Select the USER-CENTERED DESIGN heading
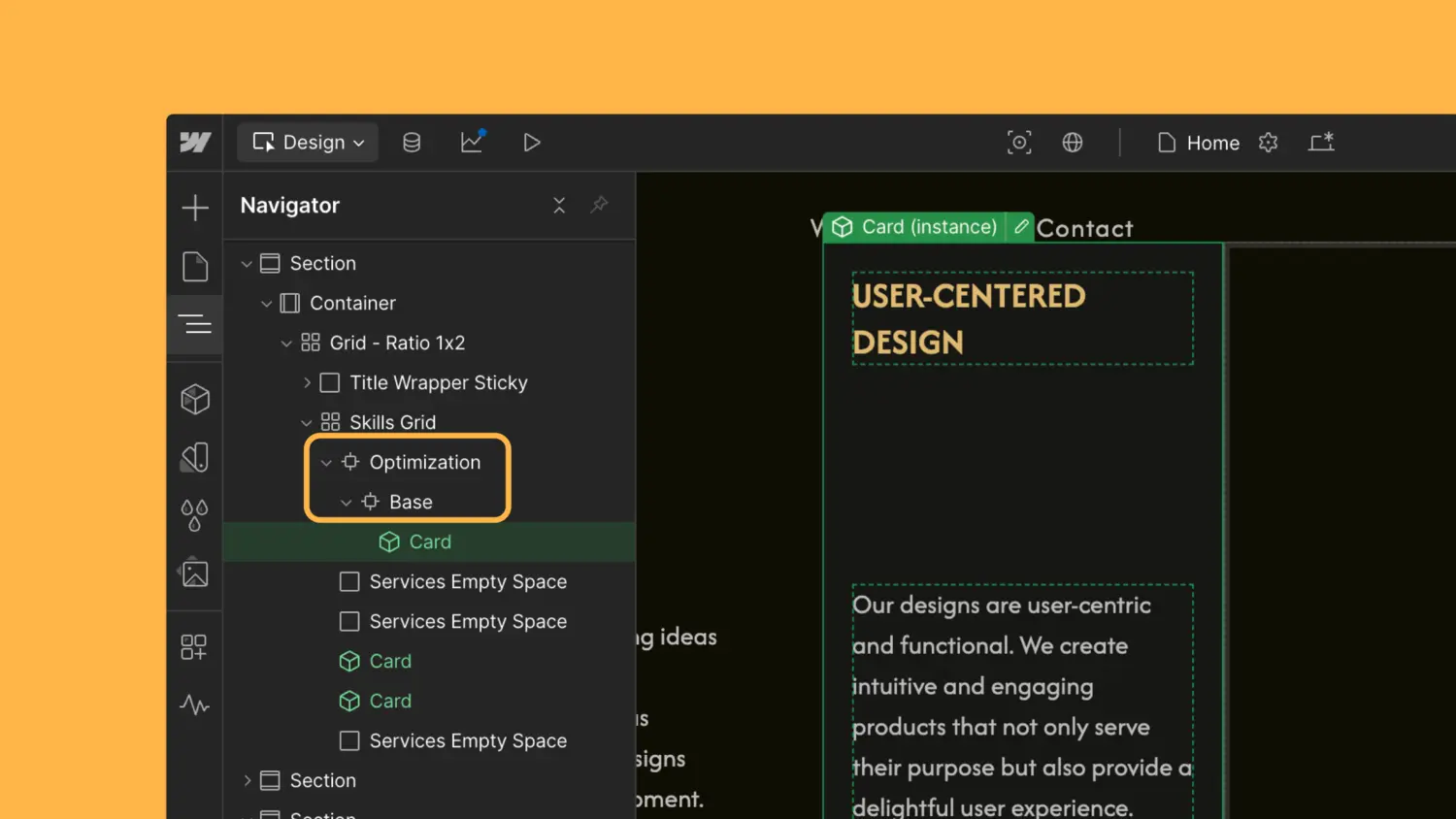The image size is (1456, 819). coord(1022,319)
